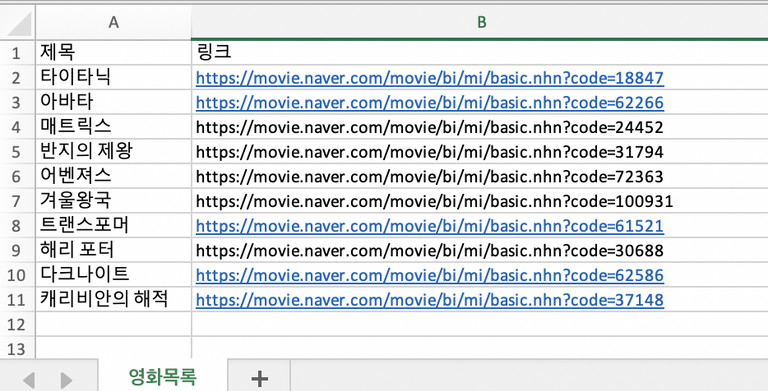Click the previous sheet navigation arrow

pos(29,380)
